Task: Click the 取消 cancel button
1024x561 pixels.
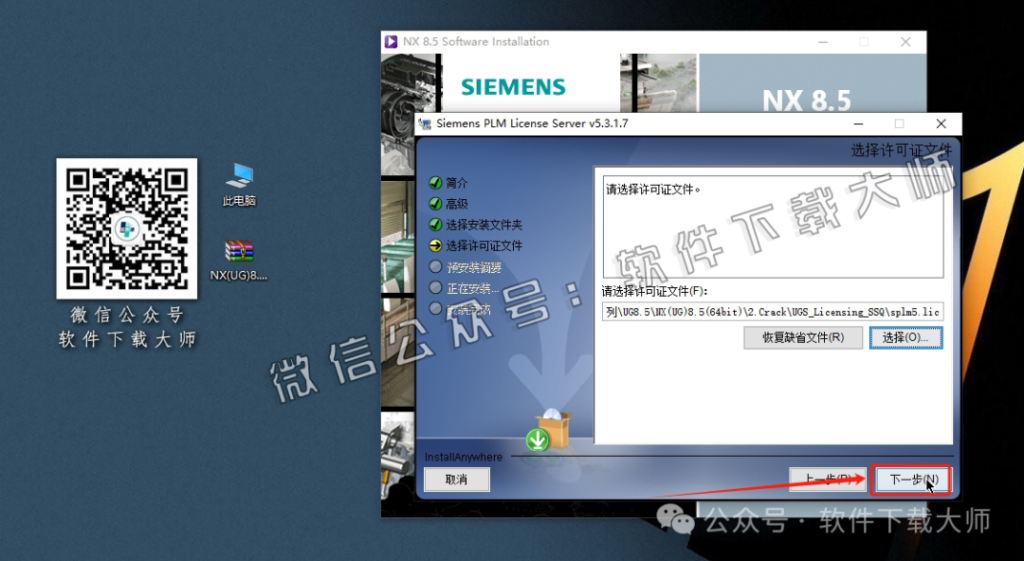Action: click(456, 479)
